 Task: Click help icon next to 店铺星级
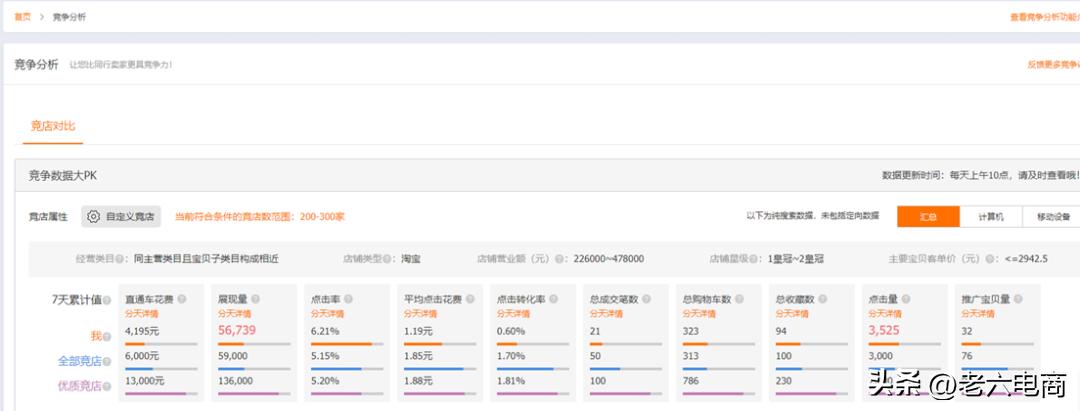[754, 260]
